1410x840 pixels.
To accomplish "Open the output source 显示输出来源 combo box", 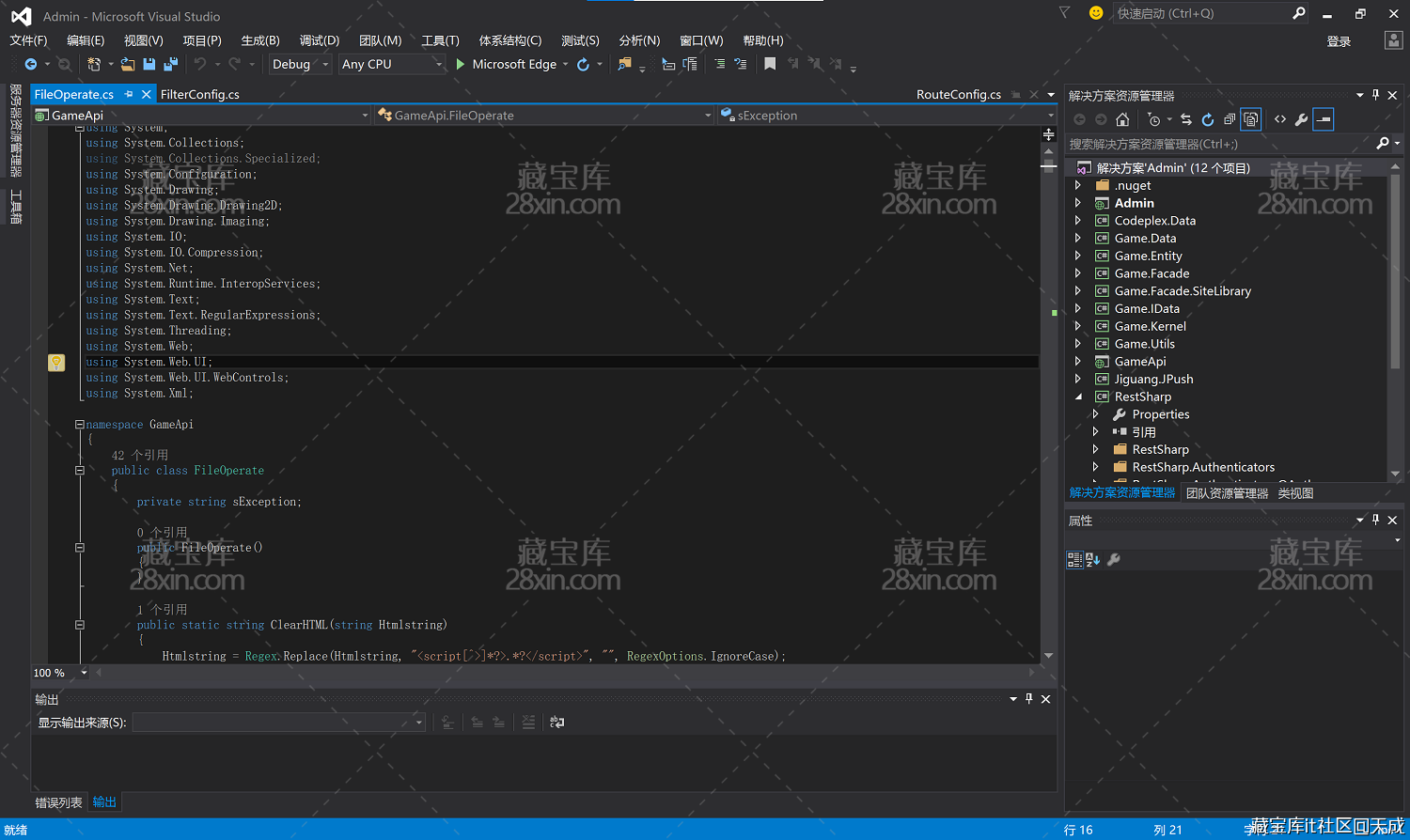I will click(x=279, y=723).
